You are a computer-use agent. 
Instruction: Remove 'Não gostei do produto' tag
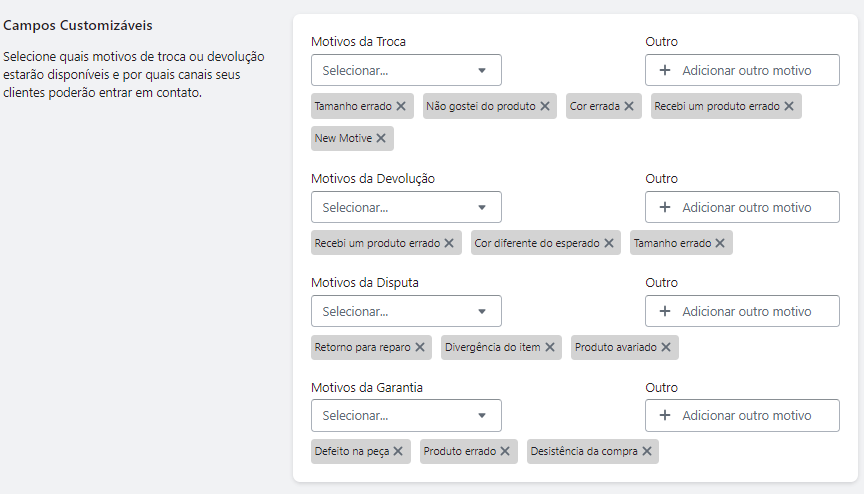coord(545,106)
